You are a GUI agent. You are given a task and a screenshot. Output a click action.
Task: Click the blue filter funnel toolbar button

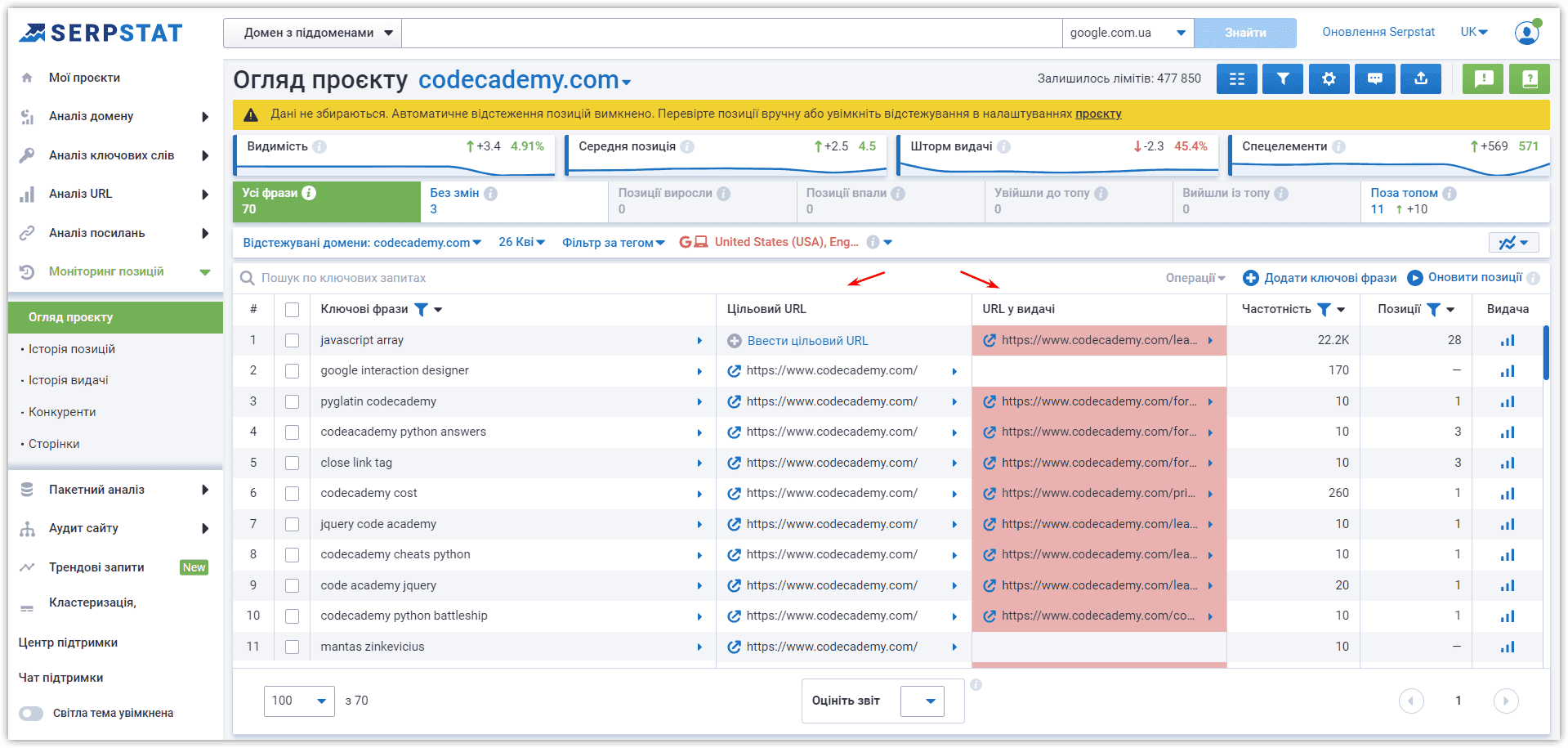pyautogui.click(x=1283, y=79)
